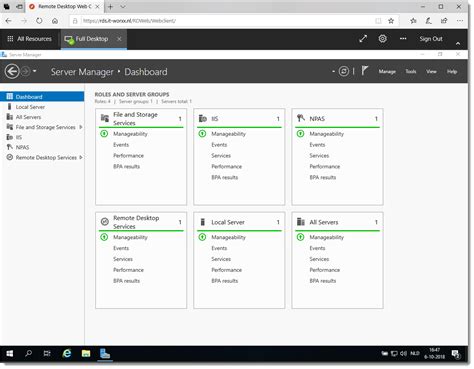Toggle full screen in web client
The width and height of the screenshot is (474, 369).
coord(363,39)
